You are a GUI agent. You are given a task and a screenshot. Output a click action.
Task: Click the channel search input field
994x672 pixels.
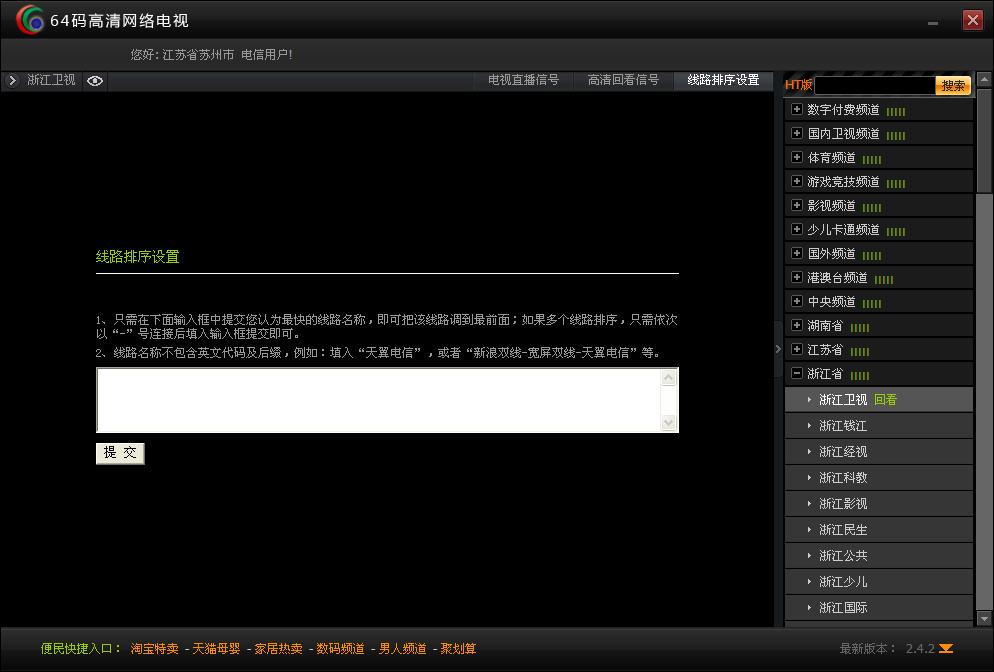[x=874, y=86]
